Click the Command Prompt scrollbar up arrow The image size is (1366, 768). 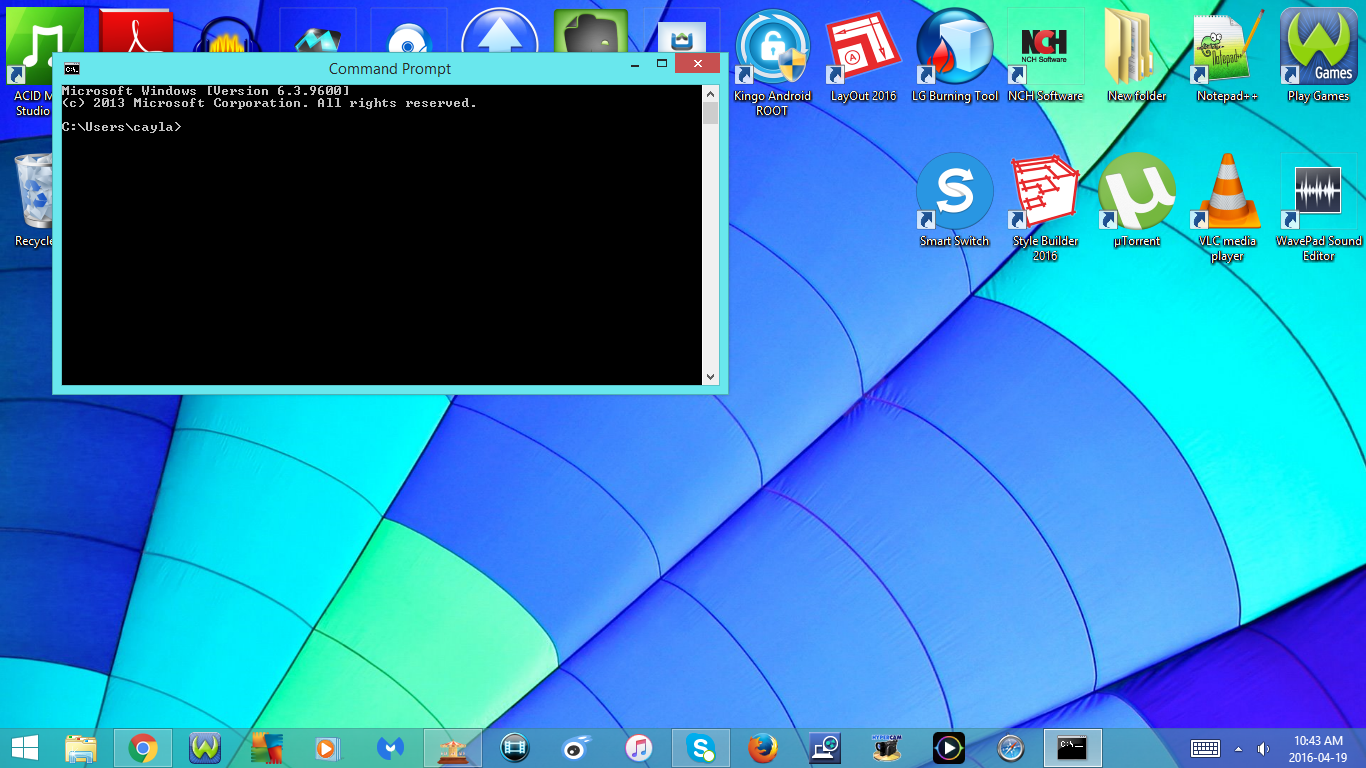(710, 93)
